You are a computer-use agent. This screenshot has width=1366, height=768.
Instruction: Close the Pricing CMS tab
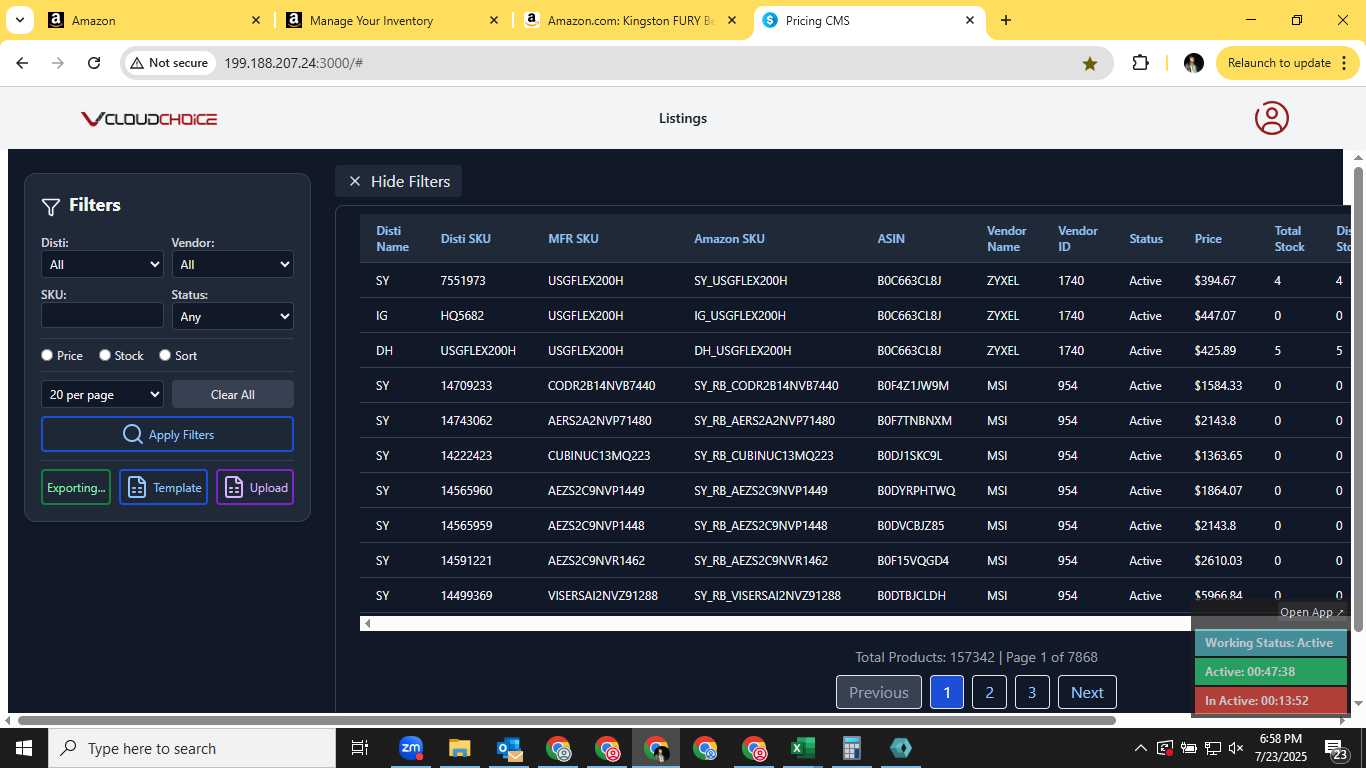(969, 20)
